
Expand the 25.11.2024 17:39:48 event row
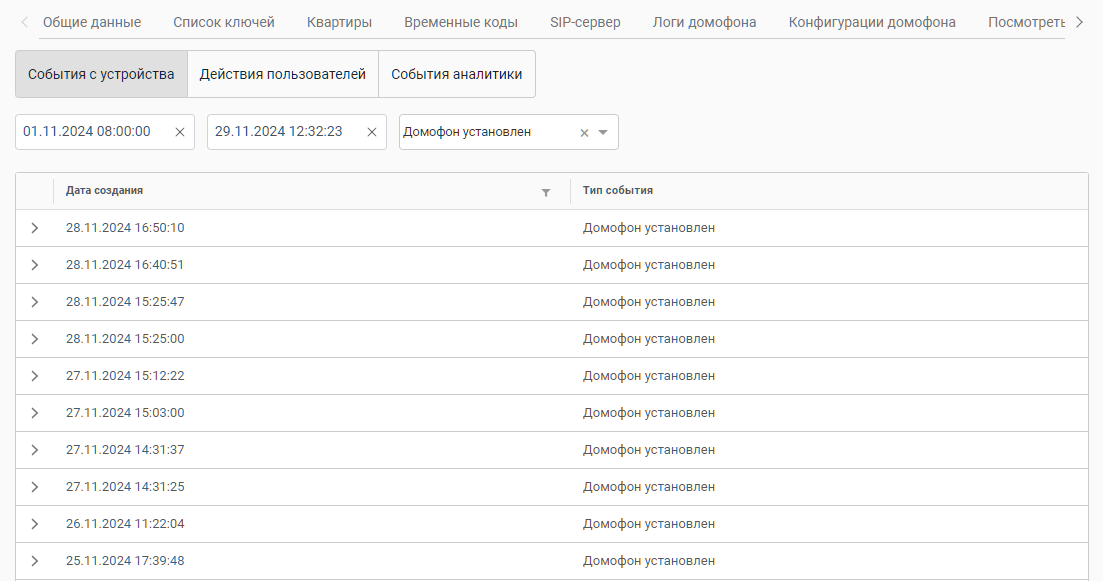click(x=35, y=561)
